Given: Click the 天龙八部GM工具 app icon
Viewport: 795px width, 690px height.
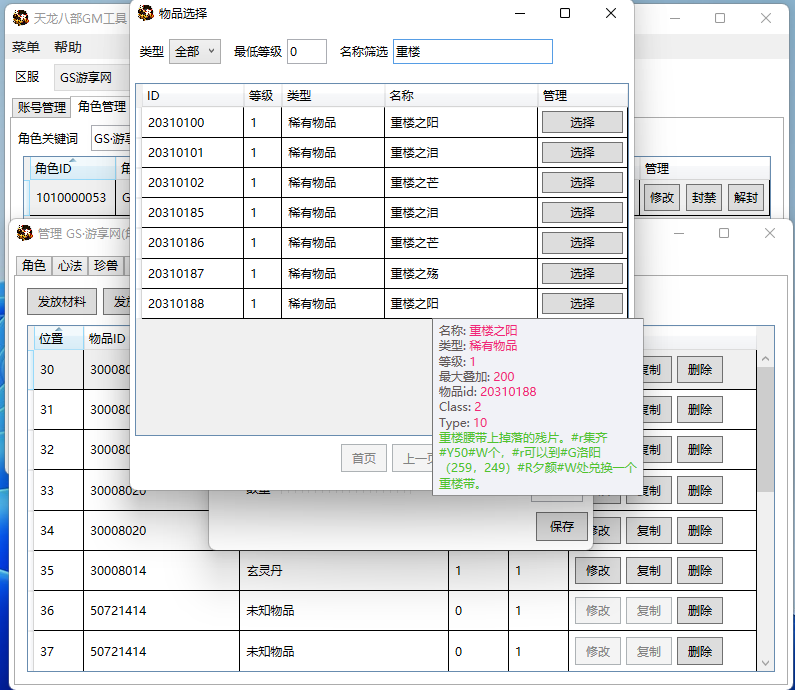Looking at the screenshot, I should coord(19,18).
